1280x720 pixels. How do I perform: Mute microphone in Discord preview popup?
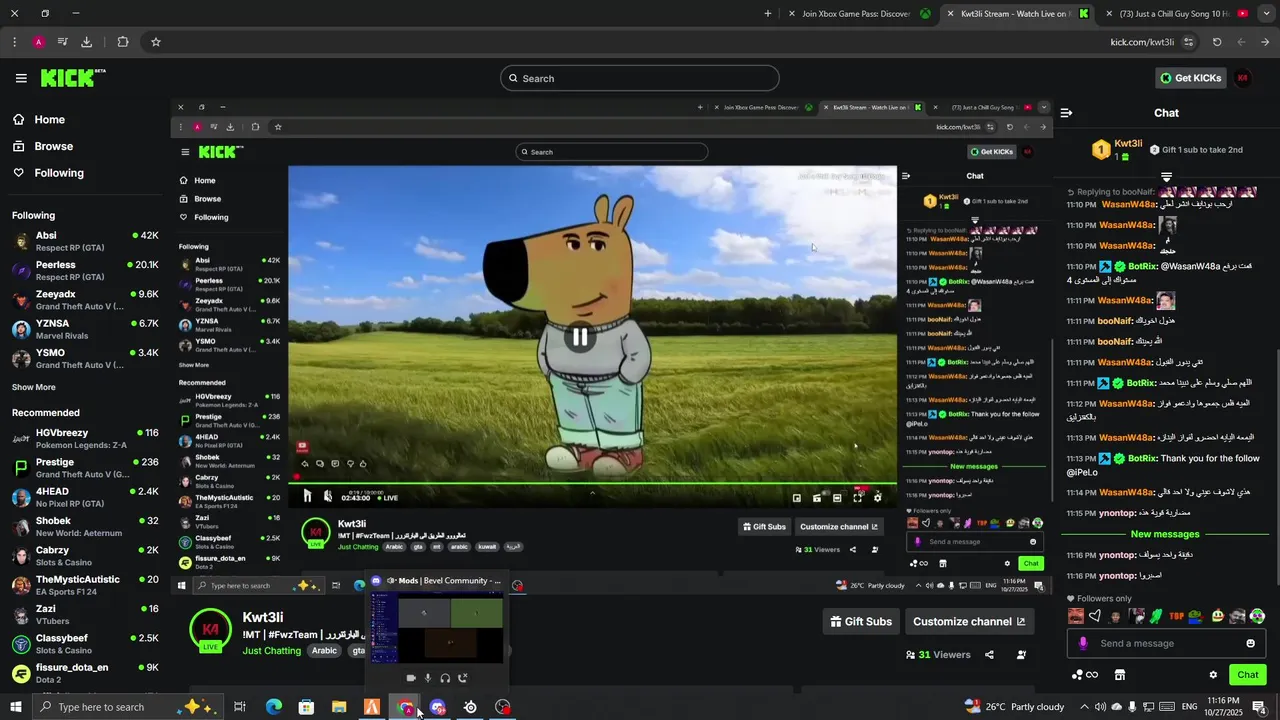(428, 678)
